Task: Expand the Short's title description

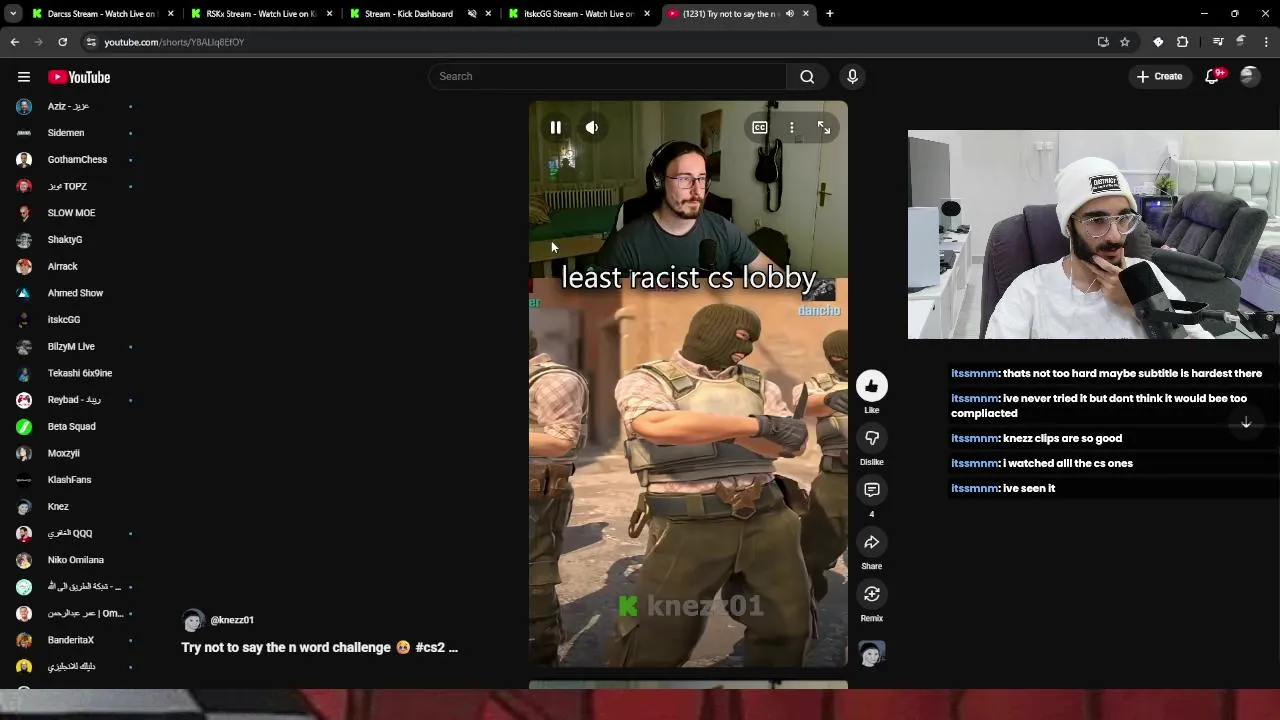Action: (319, 647)
